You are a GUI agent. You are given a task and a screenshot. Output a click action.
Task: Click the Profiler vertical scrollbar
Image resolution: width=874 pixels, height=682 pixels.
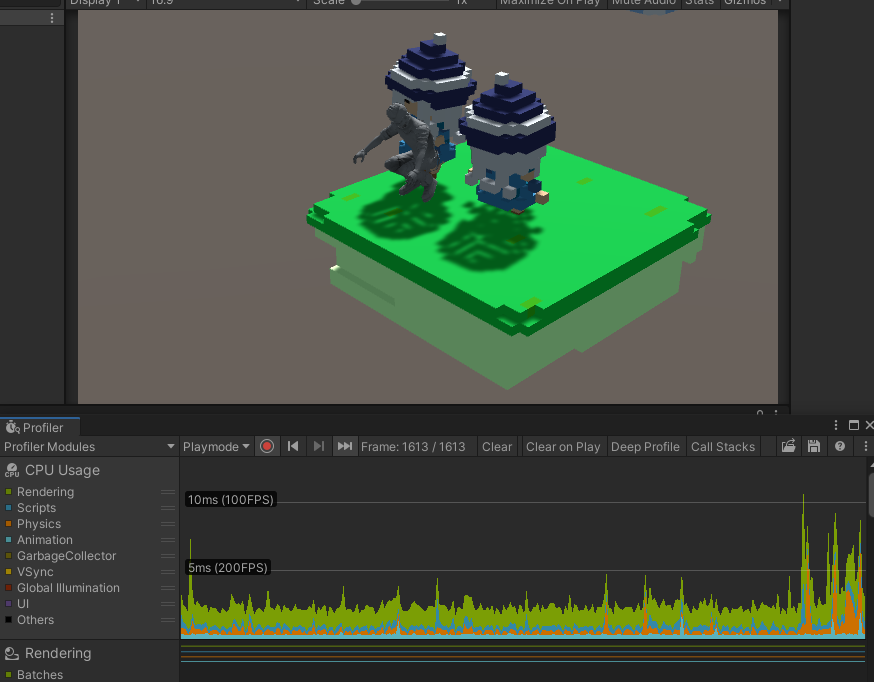871,496
